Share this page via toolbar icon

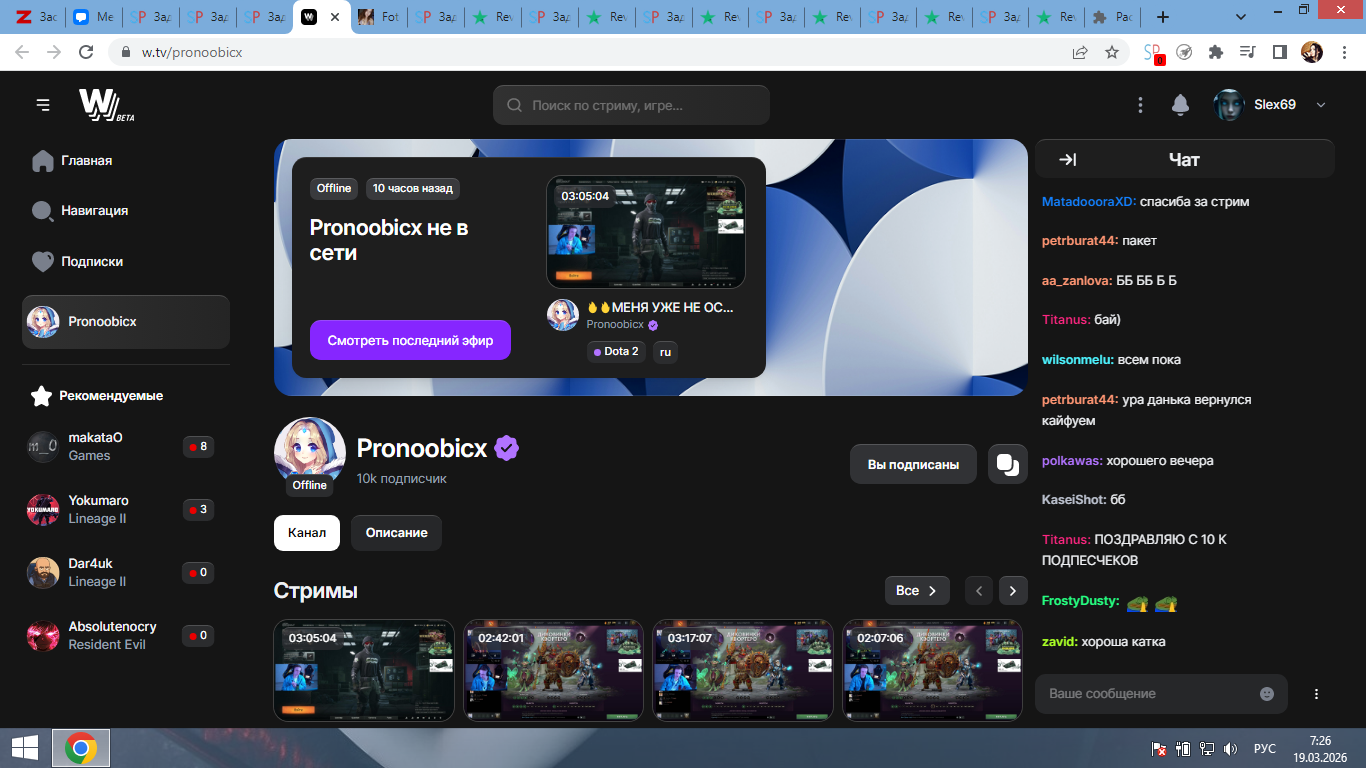point(1080,52)
